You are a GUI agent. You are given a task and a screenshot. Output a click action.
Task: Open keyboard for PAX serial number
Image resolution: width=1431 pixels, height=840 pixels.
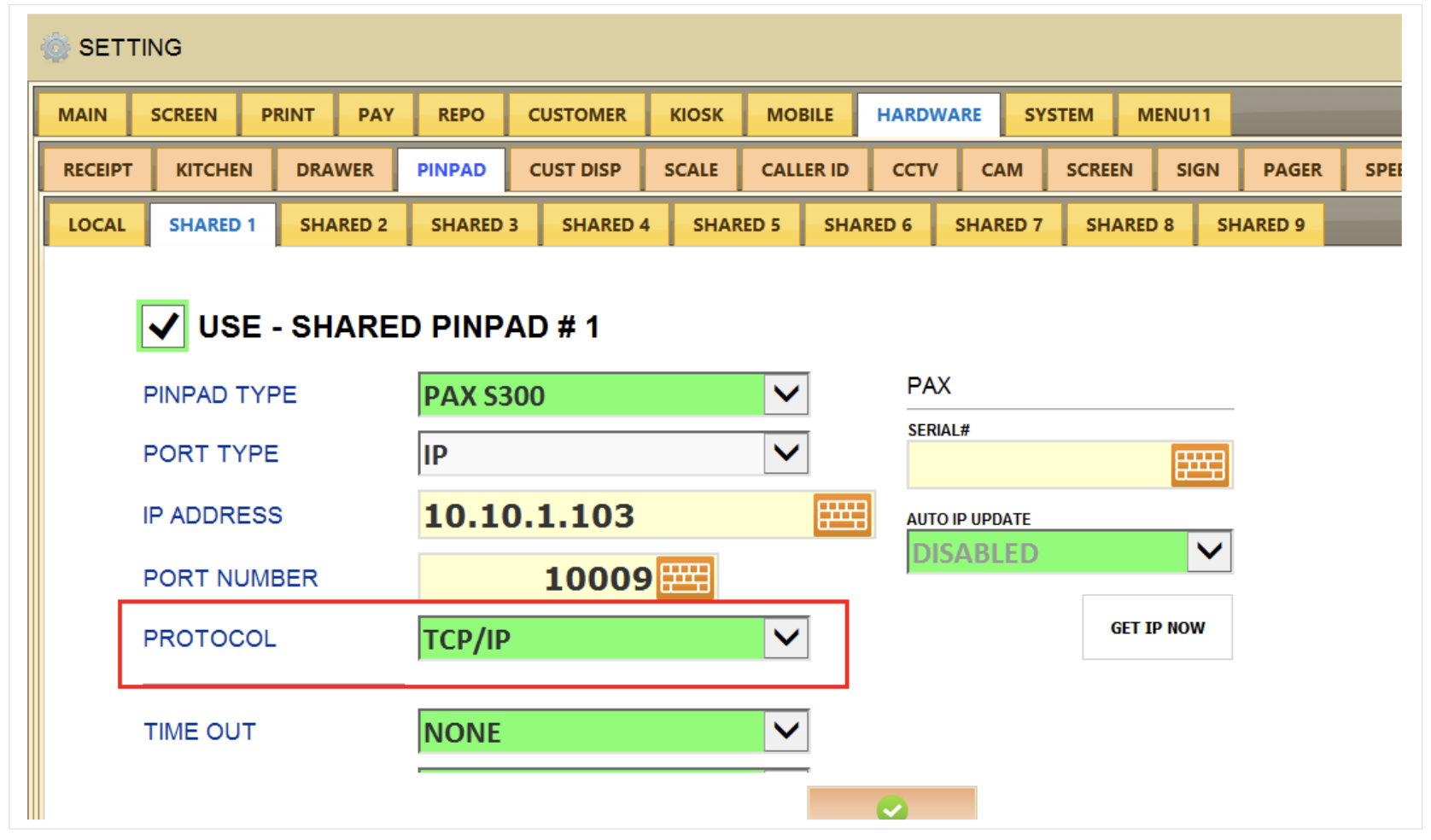click(x=1199, y=465)
